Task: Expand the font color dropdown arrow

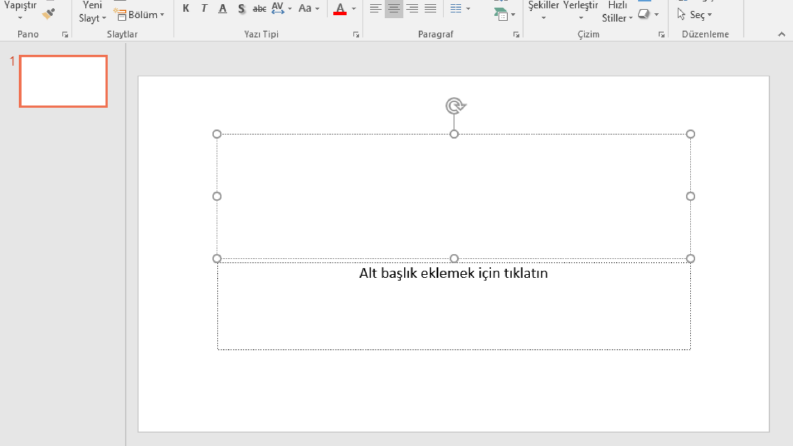Action: pyautogui.click(x=354, y=9)
